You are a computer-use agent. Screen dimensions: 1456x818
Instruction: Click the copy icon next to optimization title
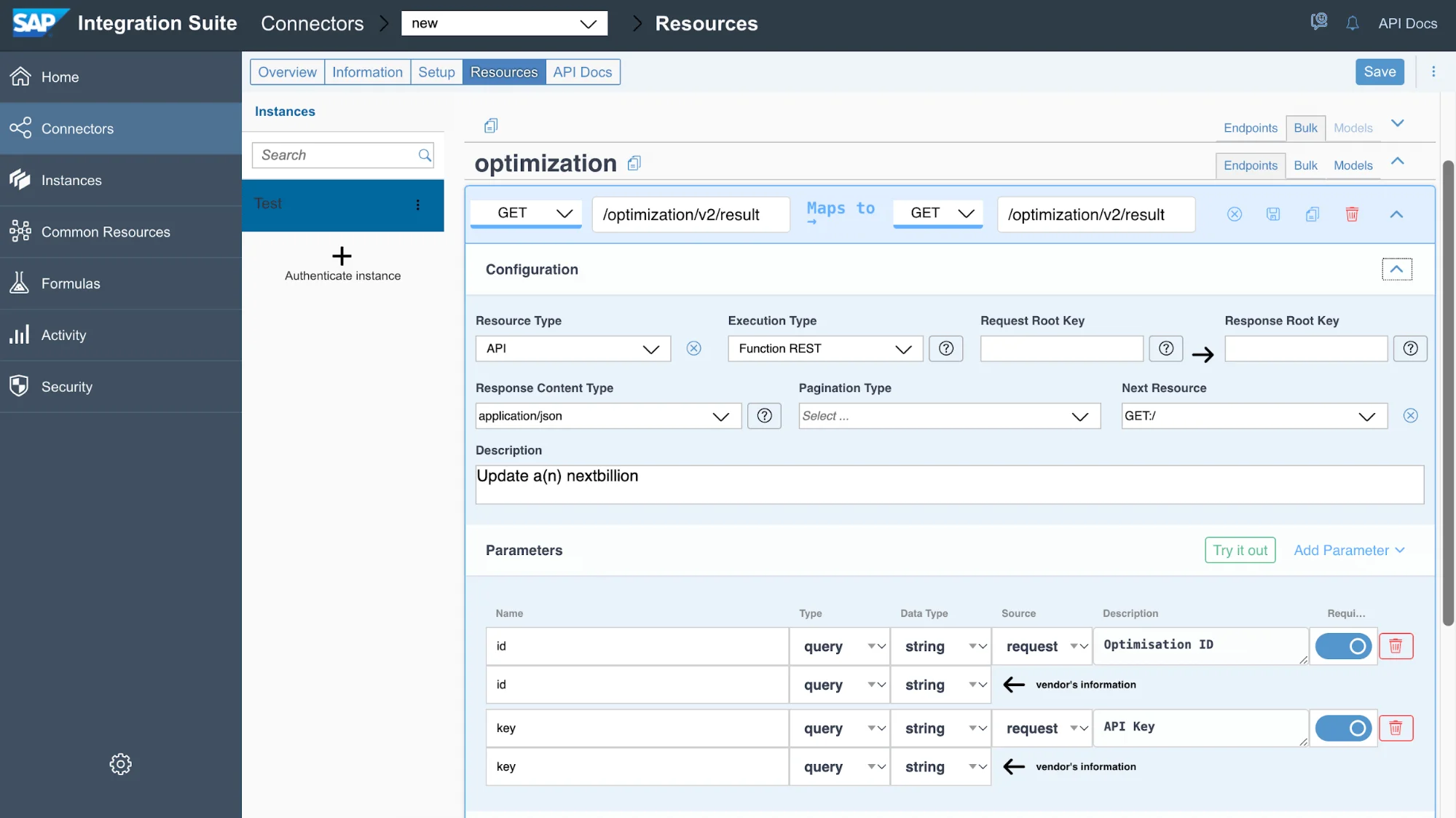634,162
